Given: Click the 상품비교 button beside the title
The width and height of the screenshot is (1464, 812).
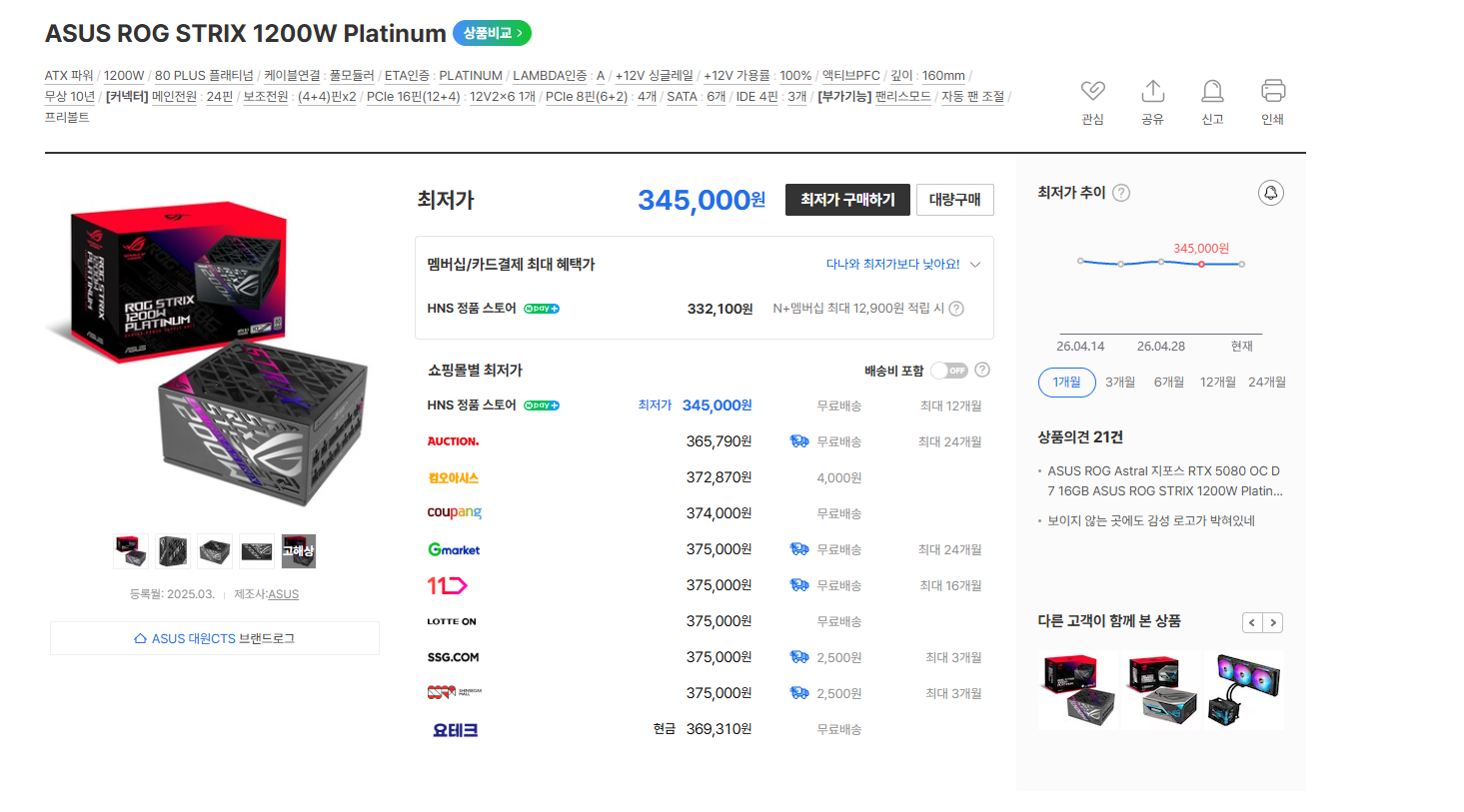Looking at the screenshot, I should [x=492, y=33].
